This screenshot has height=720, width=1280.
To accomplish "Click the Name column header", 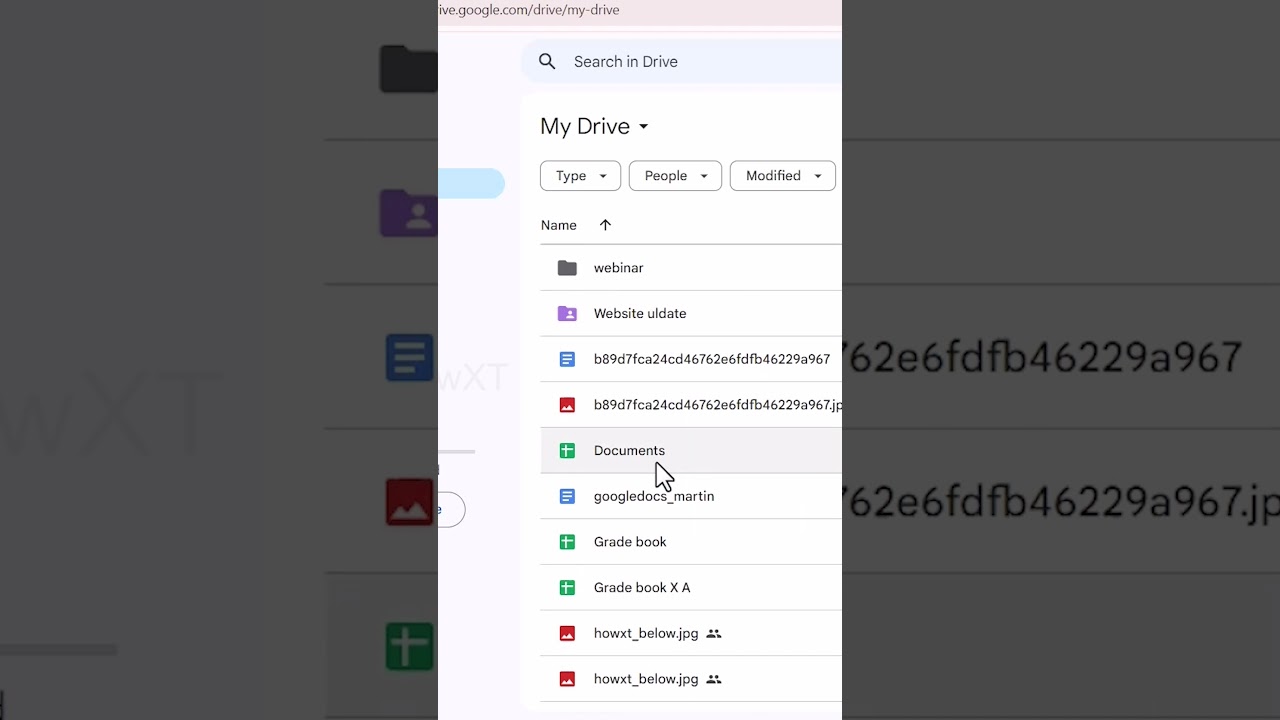I will (x=559, y=225).
